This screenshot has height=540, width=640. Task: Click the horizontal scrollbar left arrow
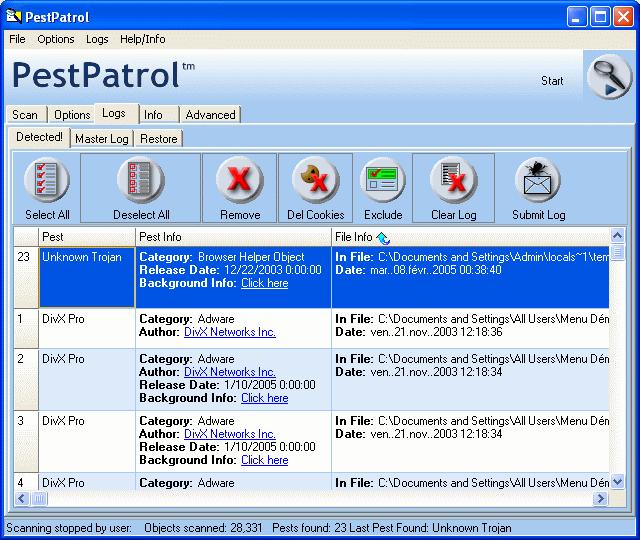tap(22, 498)
